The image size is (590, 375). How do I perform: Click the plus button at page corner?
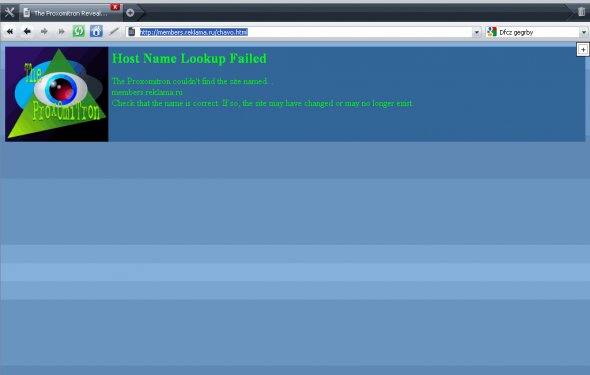click(x=583, y=50)
